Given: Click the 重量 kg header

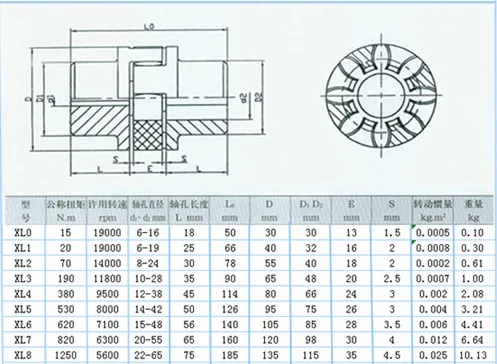Looking at the screenshot, I should pos(473,211).
